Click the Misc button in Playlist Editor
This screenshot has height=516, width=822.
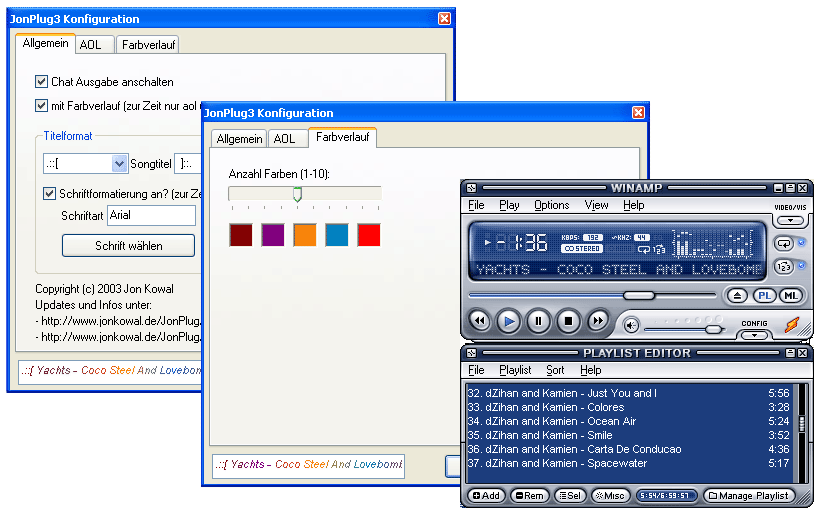coord(610,496)
